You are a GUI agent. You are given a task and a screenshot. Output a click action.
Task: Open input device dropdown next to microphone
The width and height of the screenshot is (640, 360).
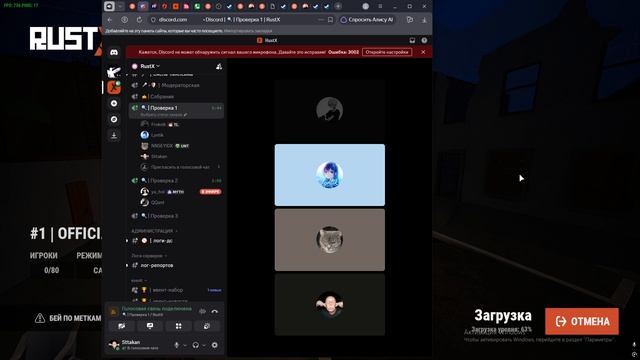tap(185, 346)
